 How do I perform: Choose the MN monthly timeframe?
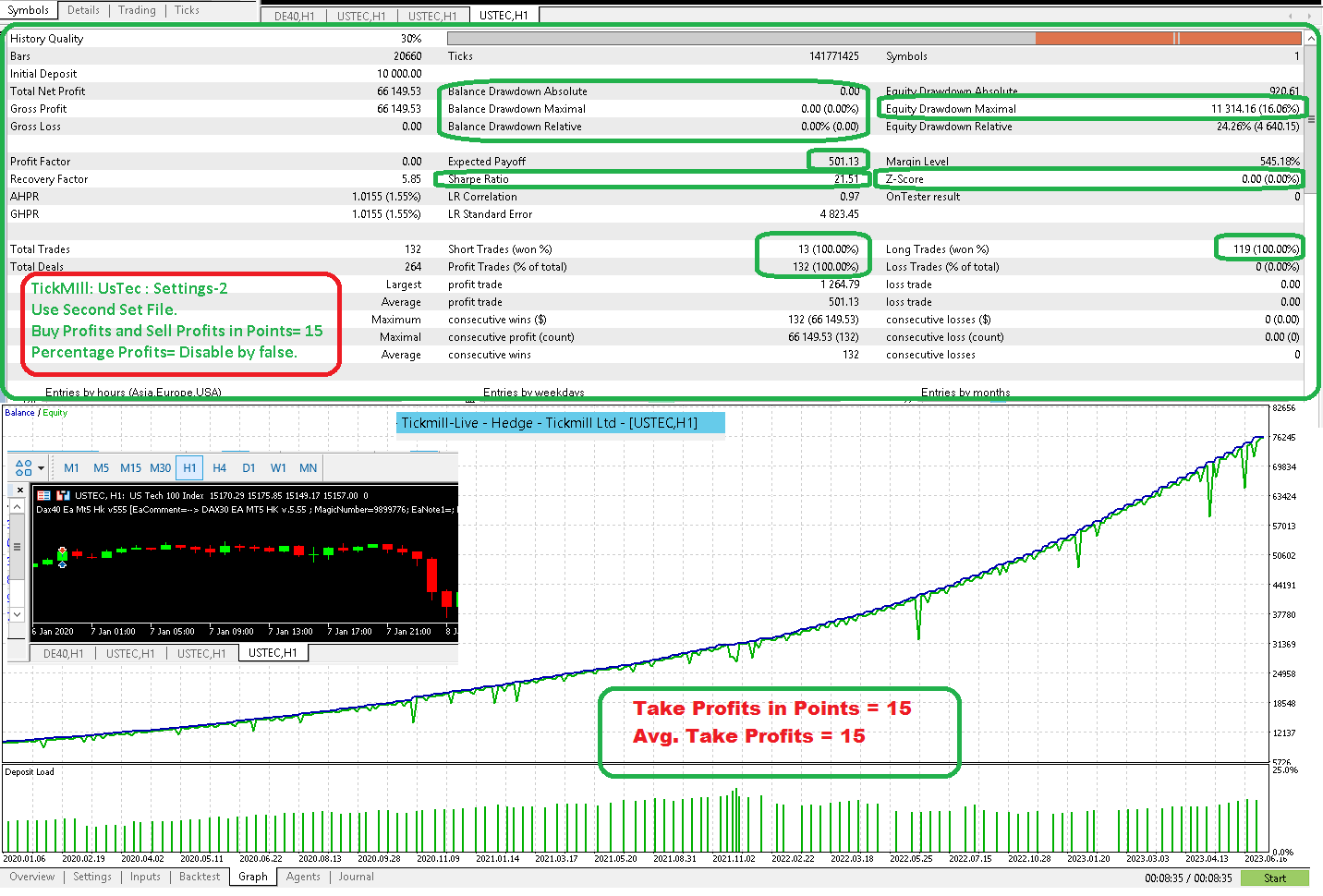pos(309,468)
